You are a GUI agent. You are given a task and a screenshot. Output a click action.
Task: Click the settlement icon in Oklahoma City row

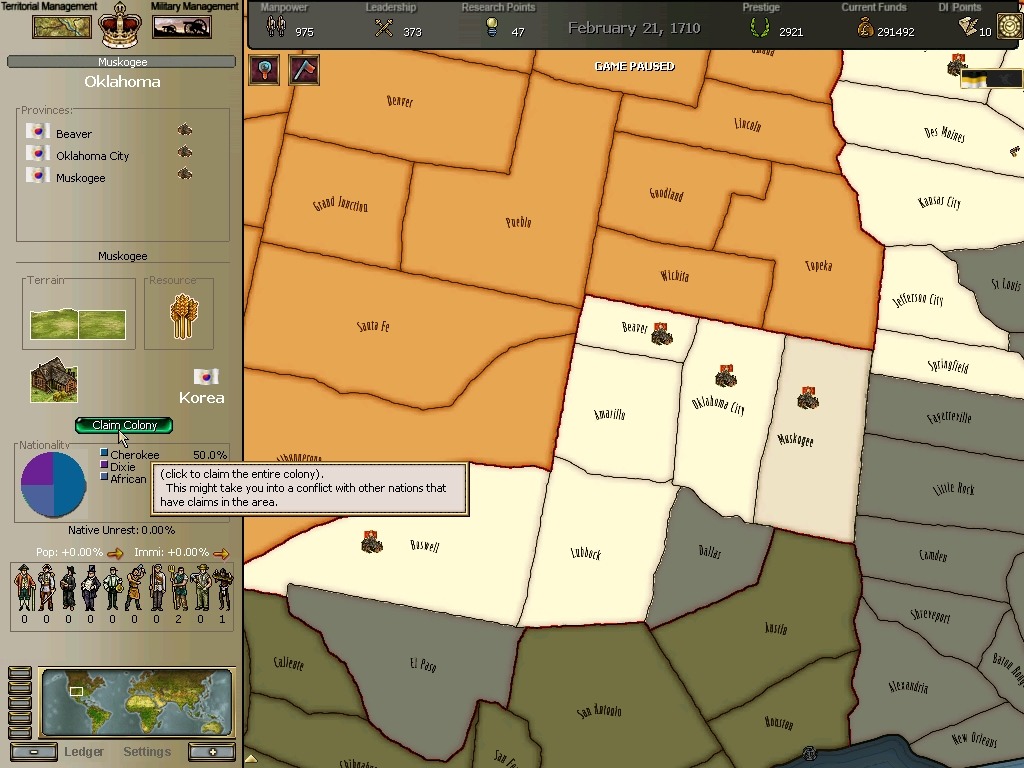click(x=185, y=152)
